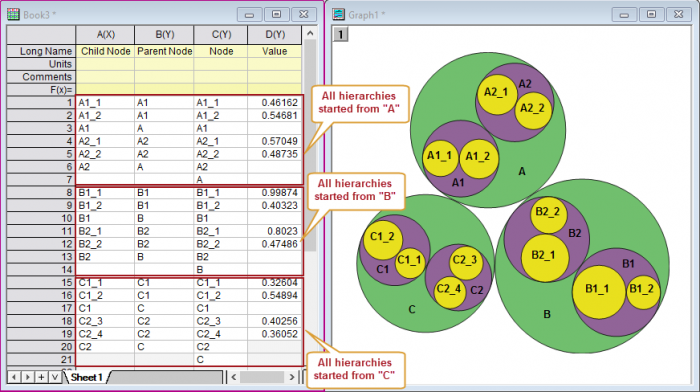
Task: Select row 21 header
Action: tap(41, 359)
